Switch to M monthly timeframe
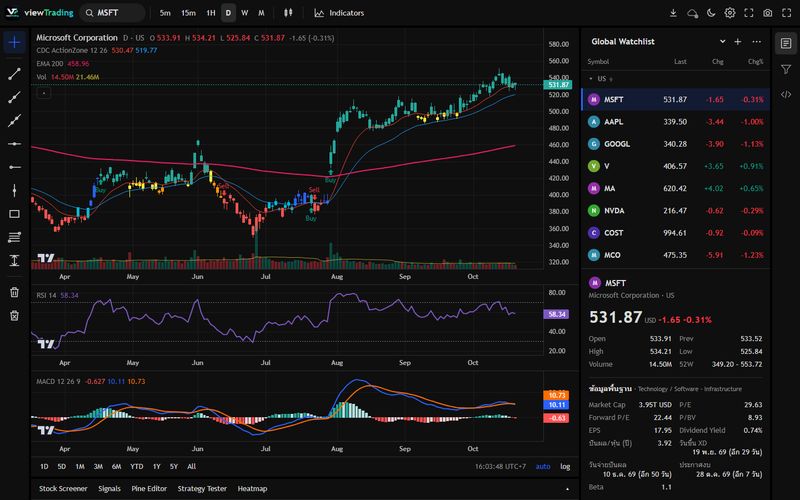This screenshot has width=800, height=500. (x=261, y=13)
